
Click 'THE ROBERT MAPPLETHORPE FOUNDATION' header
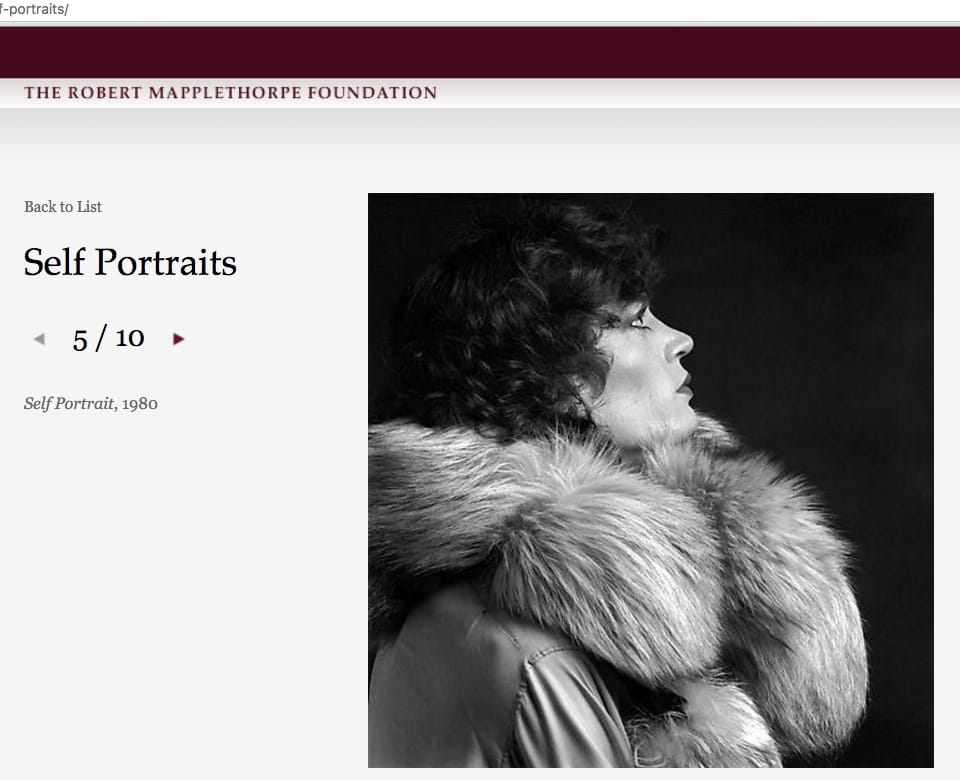[x=230, y=92]
